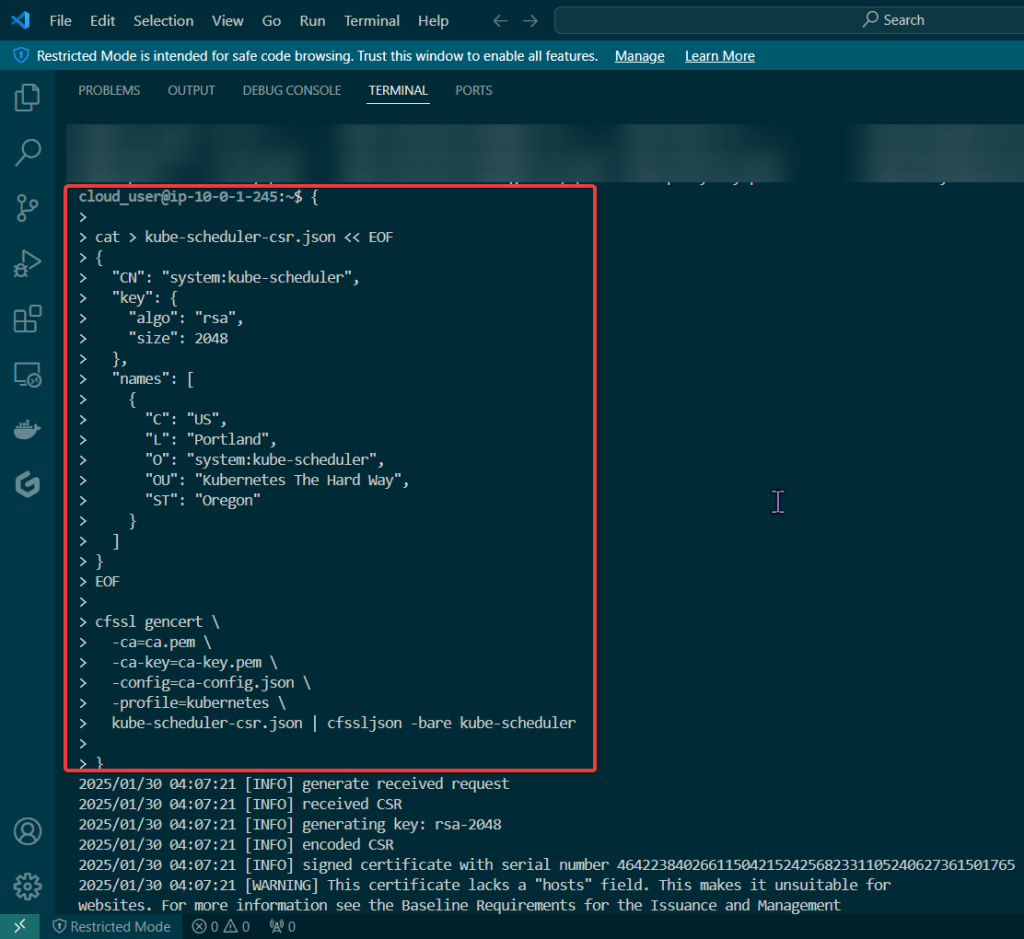The height and width of the screenshot is (939, 1024).
Task: Open the Run and Debug view
Action: pyautogui.click(x=27, y=264)
